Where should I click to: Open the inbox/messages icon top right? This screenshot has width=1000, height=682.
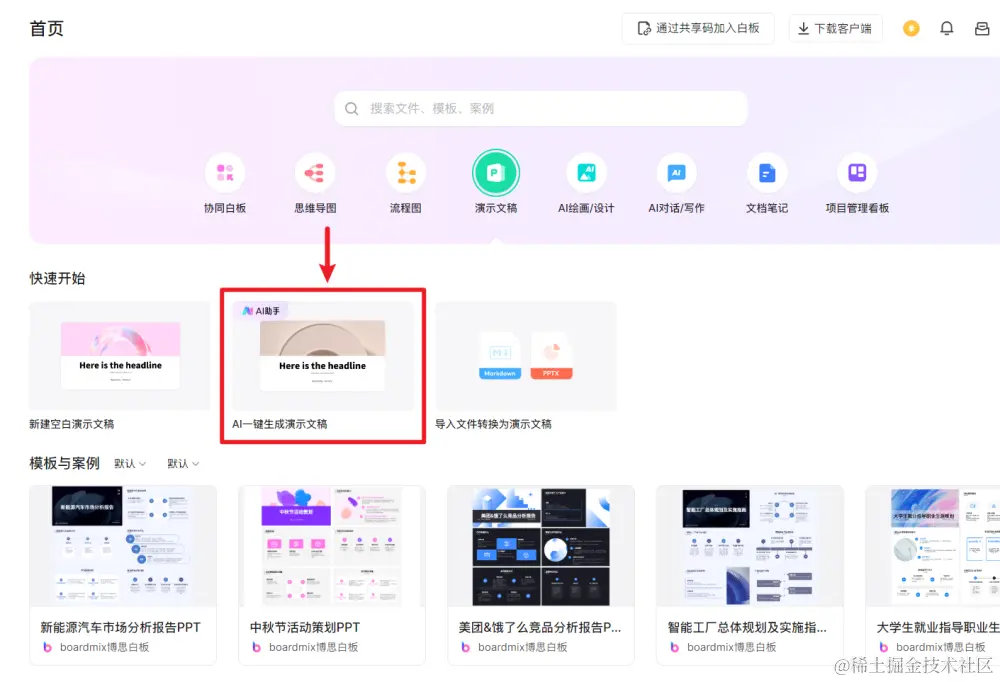[x=981, y=28]
